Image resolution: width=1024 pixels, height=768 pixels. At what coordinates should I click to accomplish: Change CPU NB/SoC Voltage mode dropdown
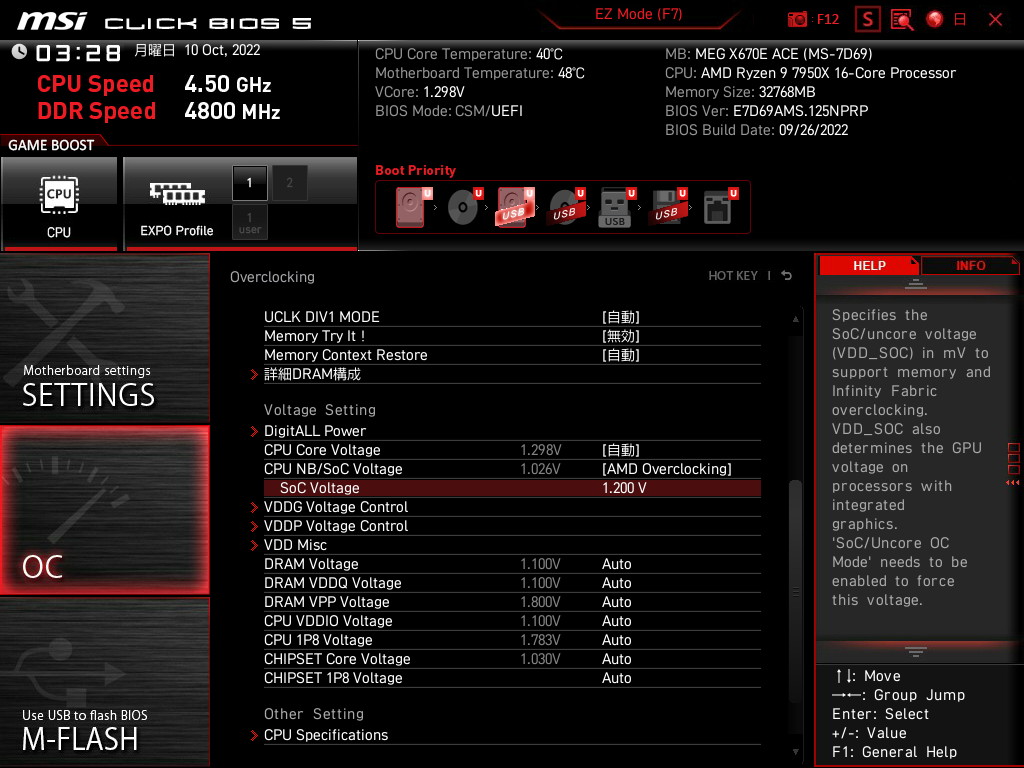coord(667,468)
